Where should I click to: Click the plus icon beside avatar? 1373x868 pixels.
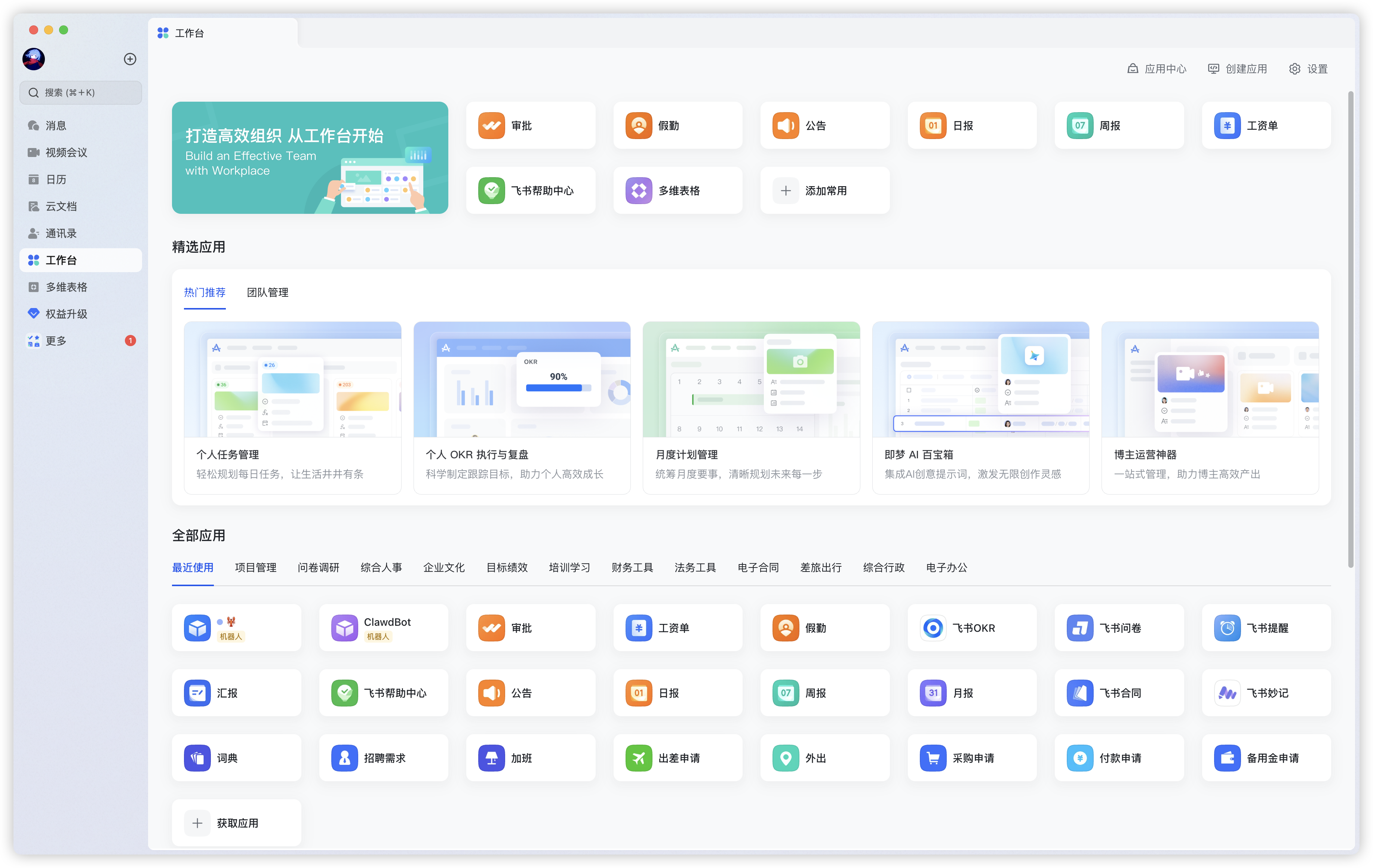pos(130,59)
